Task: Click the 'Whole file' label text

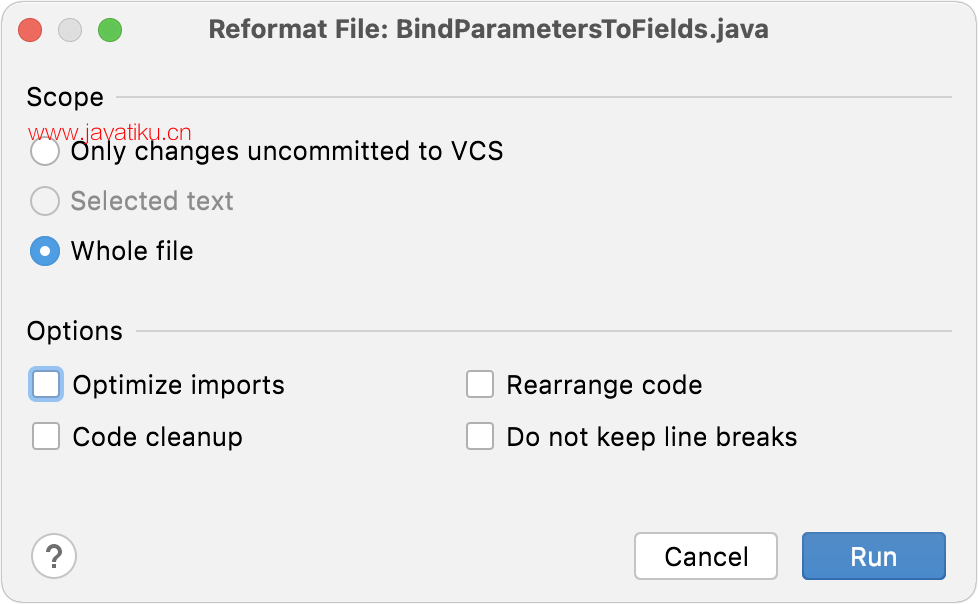Action: 132,251
